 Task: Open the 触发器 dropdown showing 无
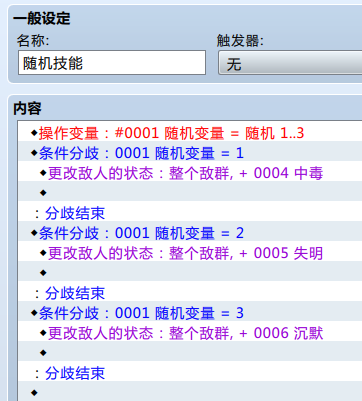point(290,63)
